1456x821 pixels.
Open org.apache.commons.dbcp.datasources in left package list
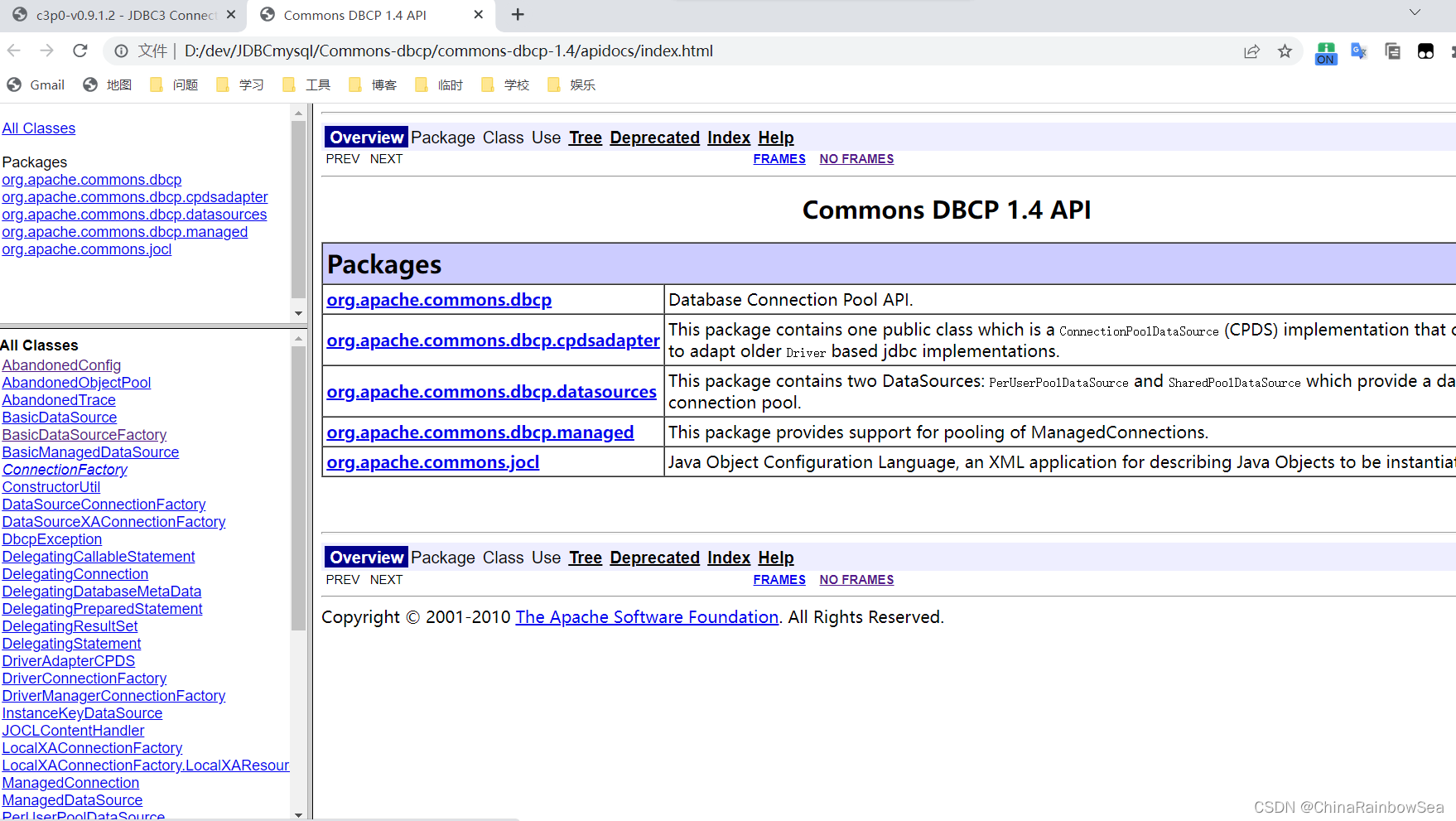[134, 215]
